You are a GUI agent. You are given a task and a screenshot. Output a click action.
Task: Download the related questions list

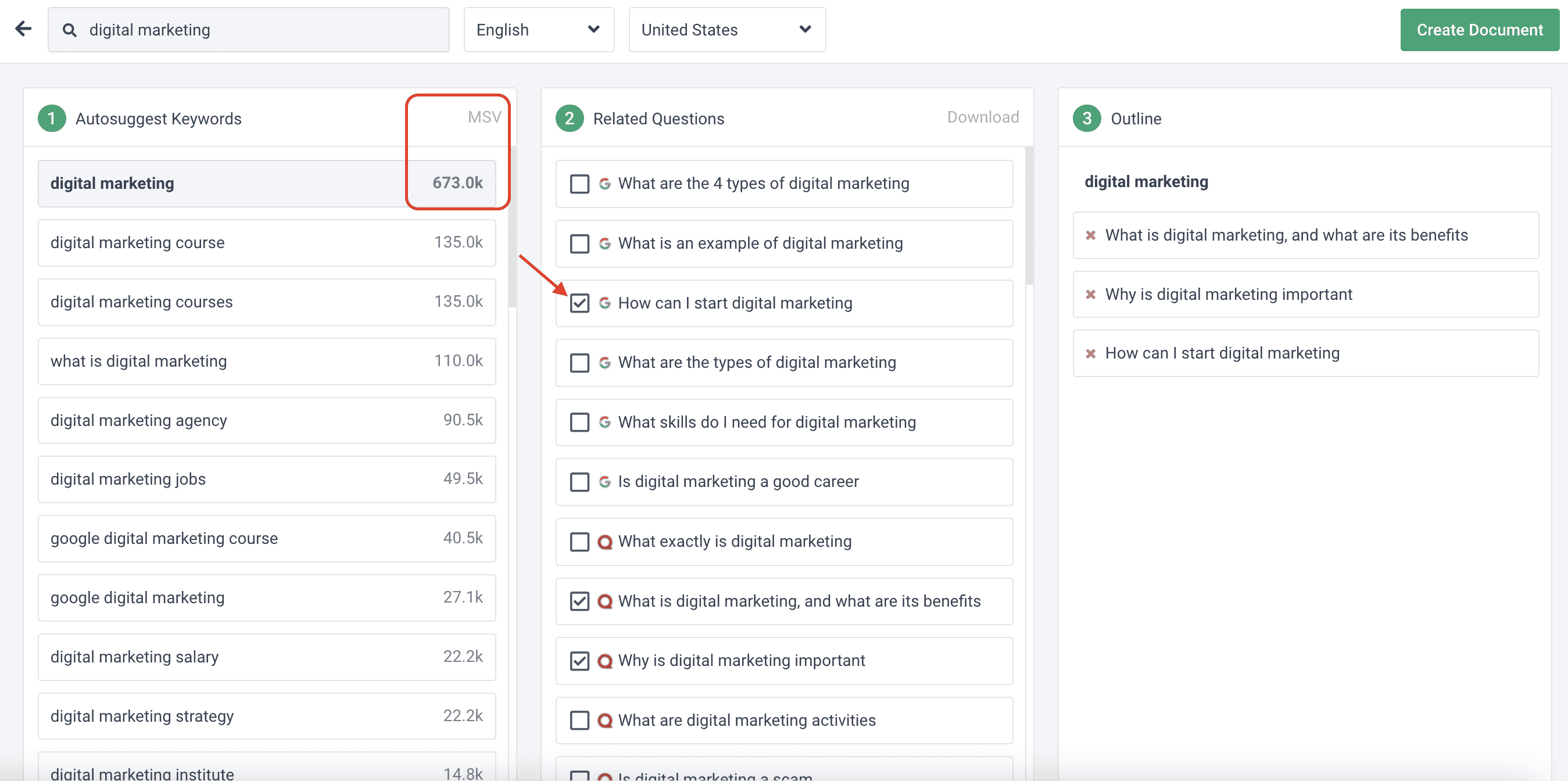[x=982, y=117]
